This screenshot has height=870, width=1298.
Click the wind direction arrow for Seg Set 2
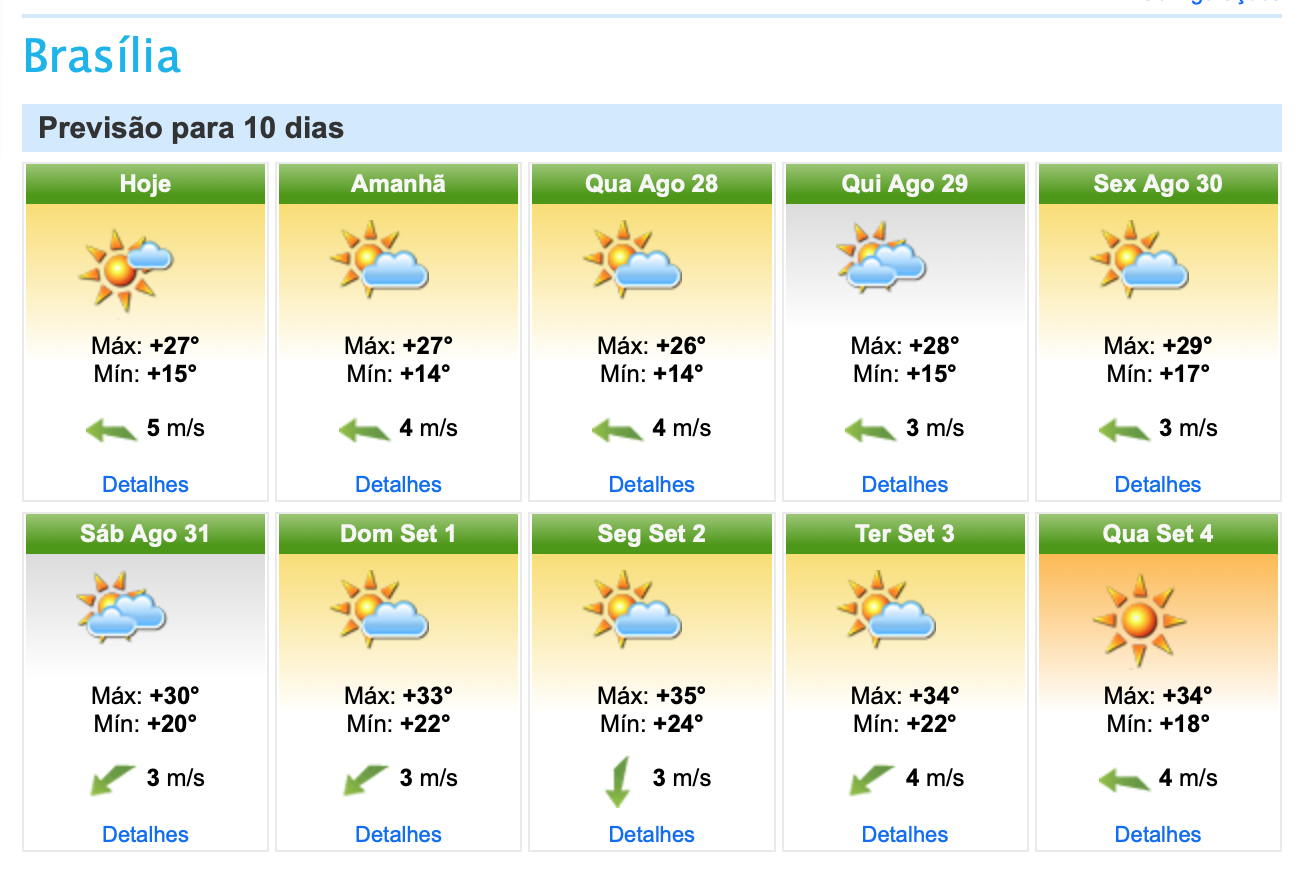(x=618, y=781)
